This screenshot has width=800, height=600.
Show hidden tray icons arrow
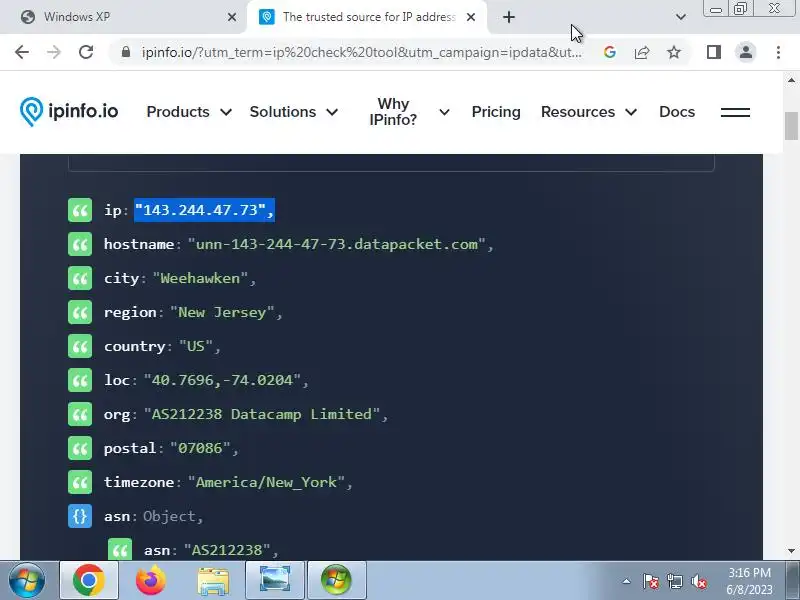(627, 581)
